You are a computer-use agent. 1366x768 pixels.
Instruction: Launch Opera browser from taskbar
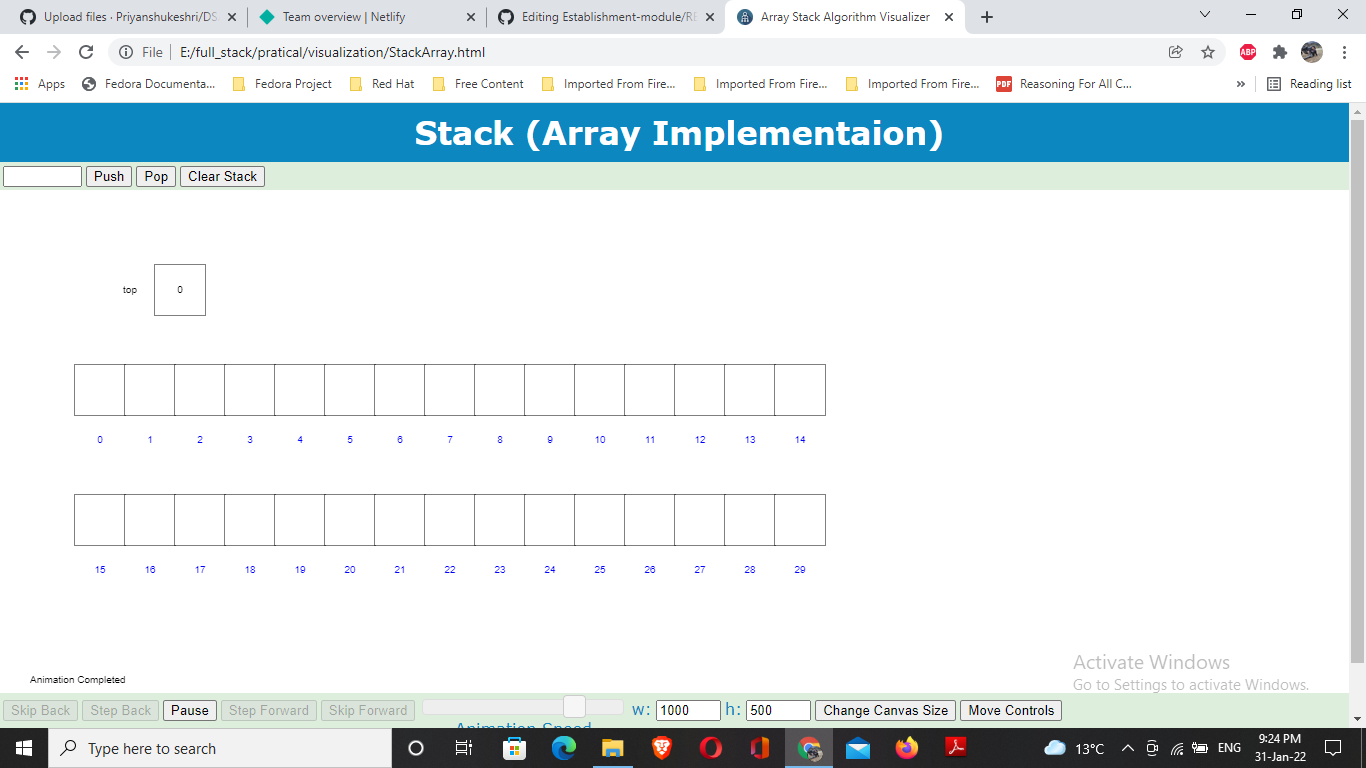coord(711,748)
